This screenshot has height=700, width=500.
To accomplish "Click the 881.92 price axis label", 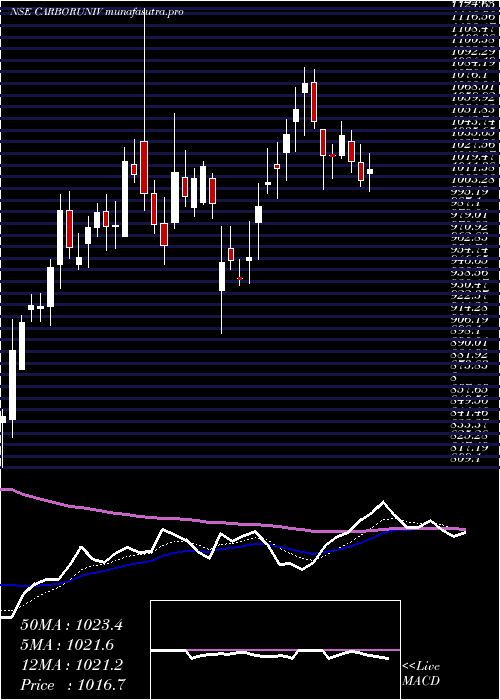I will tap(470, 355).
